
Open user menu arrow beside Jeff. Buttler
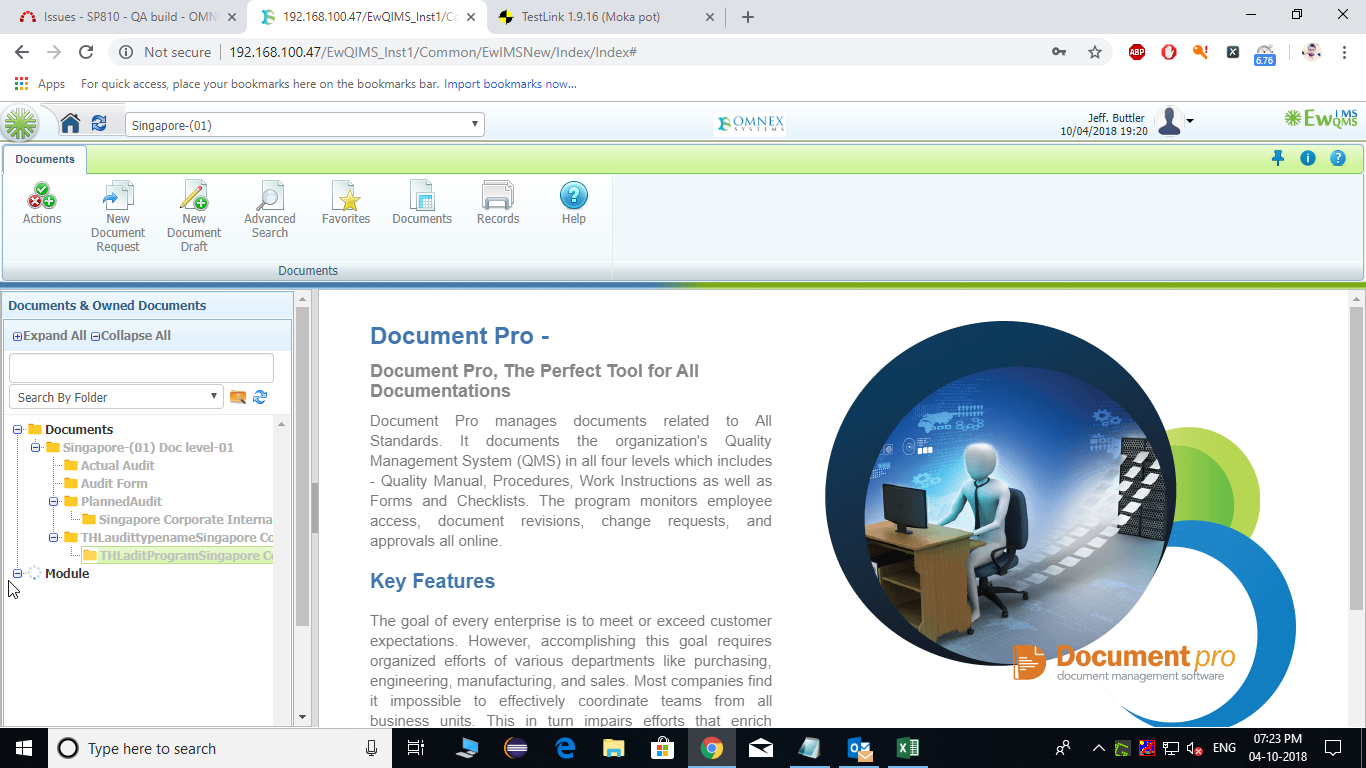(1189, 122)
